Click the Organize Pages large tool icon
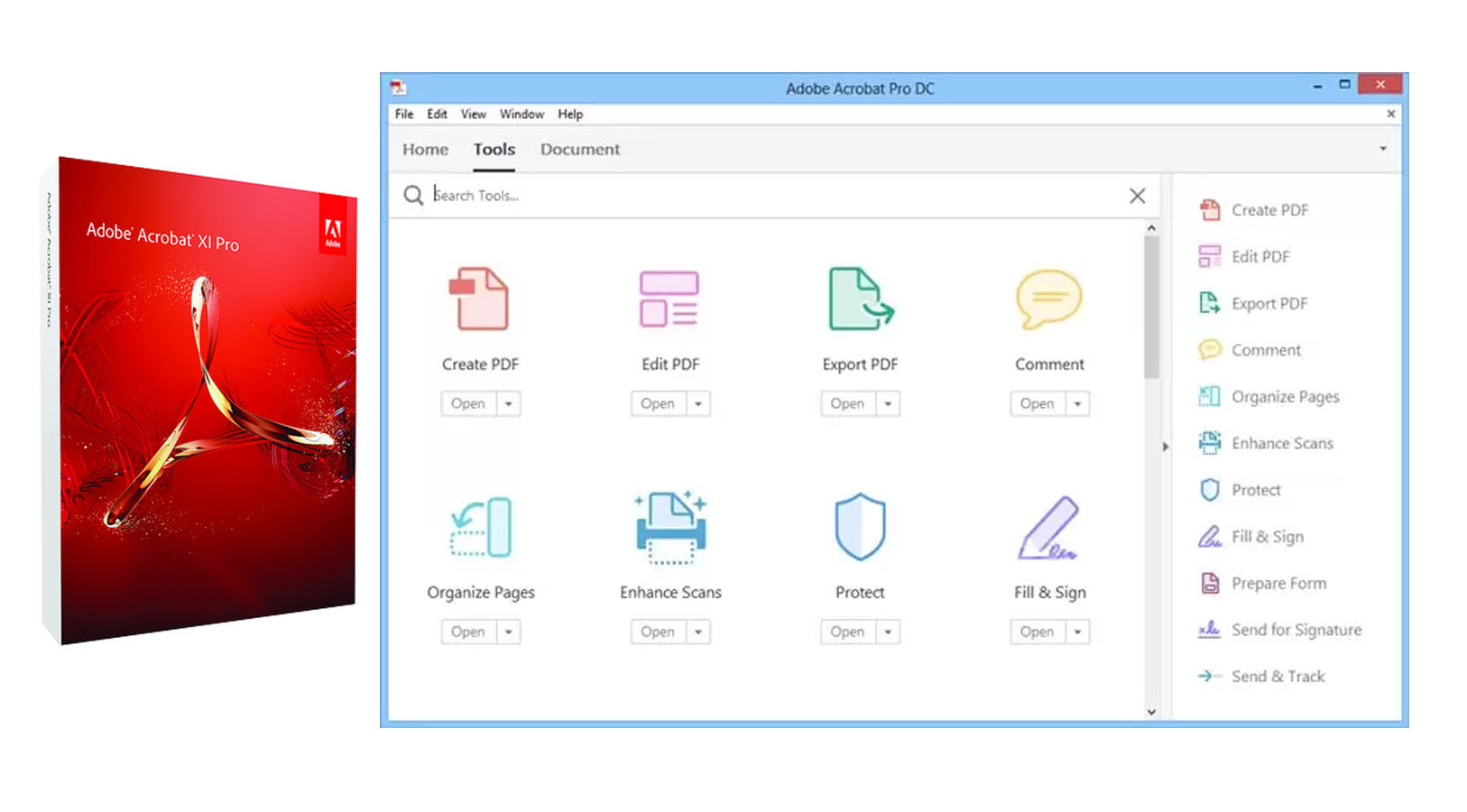Viewport: 1467px width, 812px height. (481, 527)
